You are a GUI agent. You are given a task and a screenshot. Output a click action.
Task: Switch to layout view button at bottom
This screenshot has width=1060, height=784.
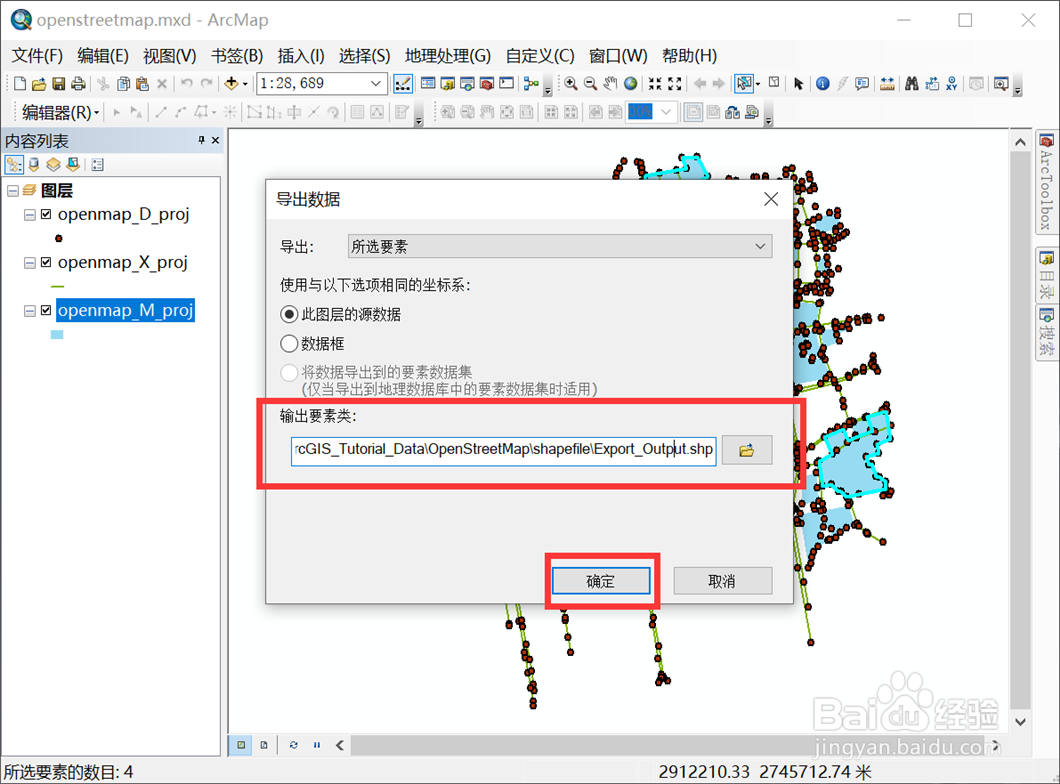click(264, 745)
